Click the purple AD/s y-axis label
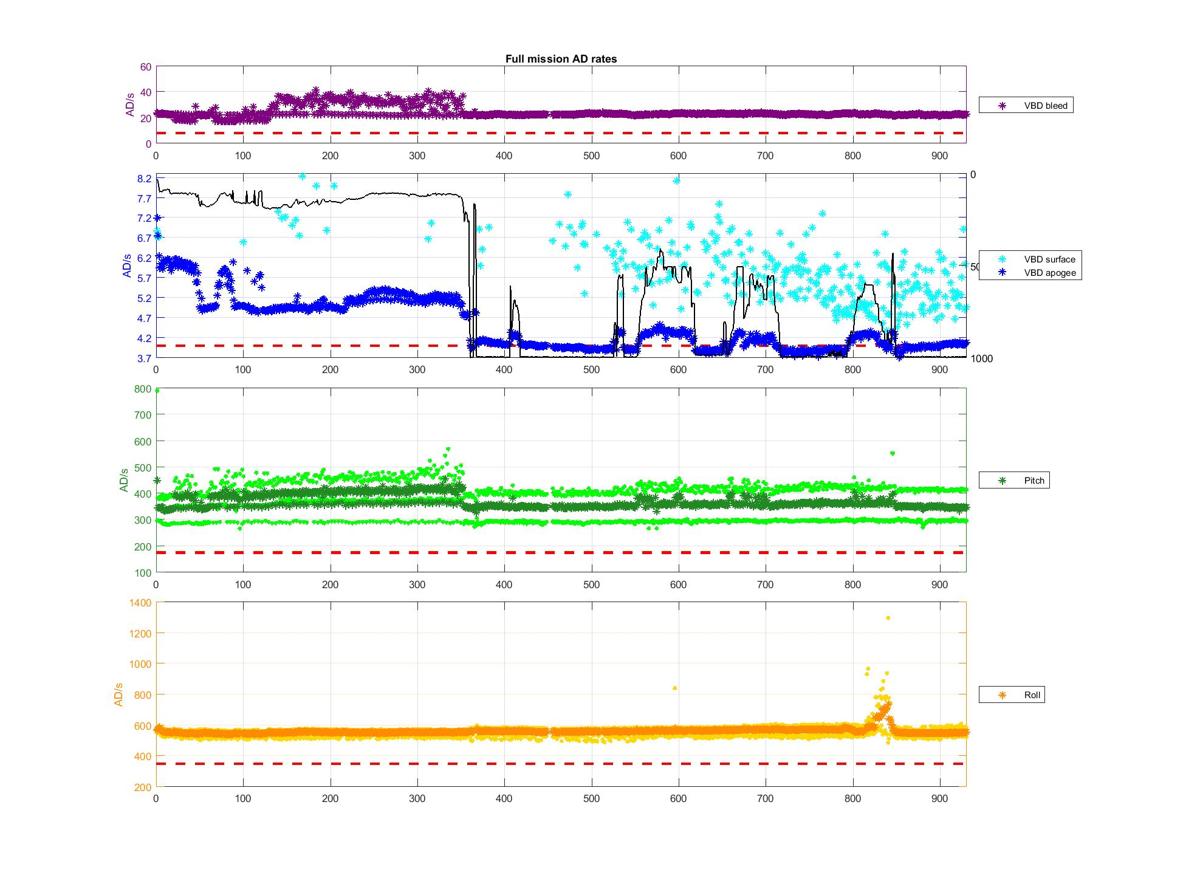This screenshot has height=885, width=1200. pos(128,105)
